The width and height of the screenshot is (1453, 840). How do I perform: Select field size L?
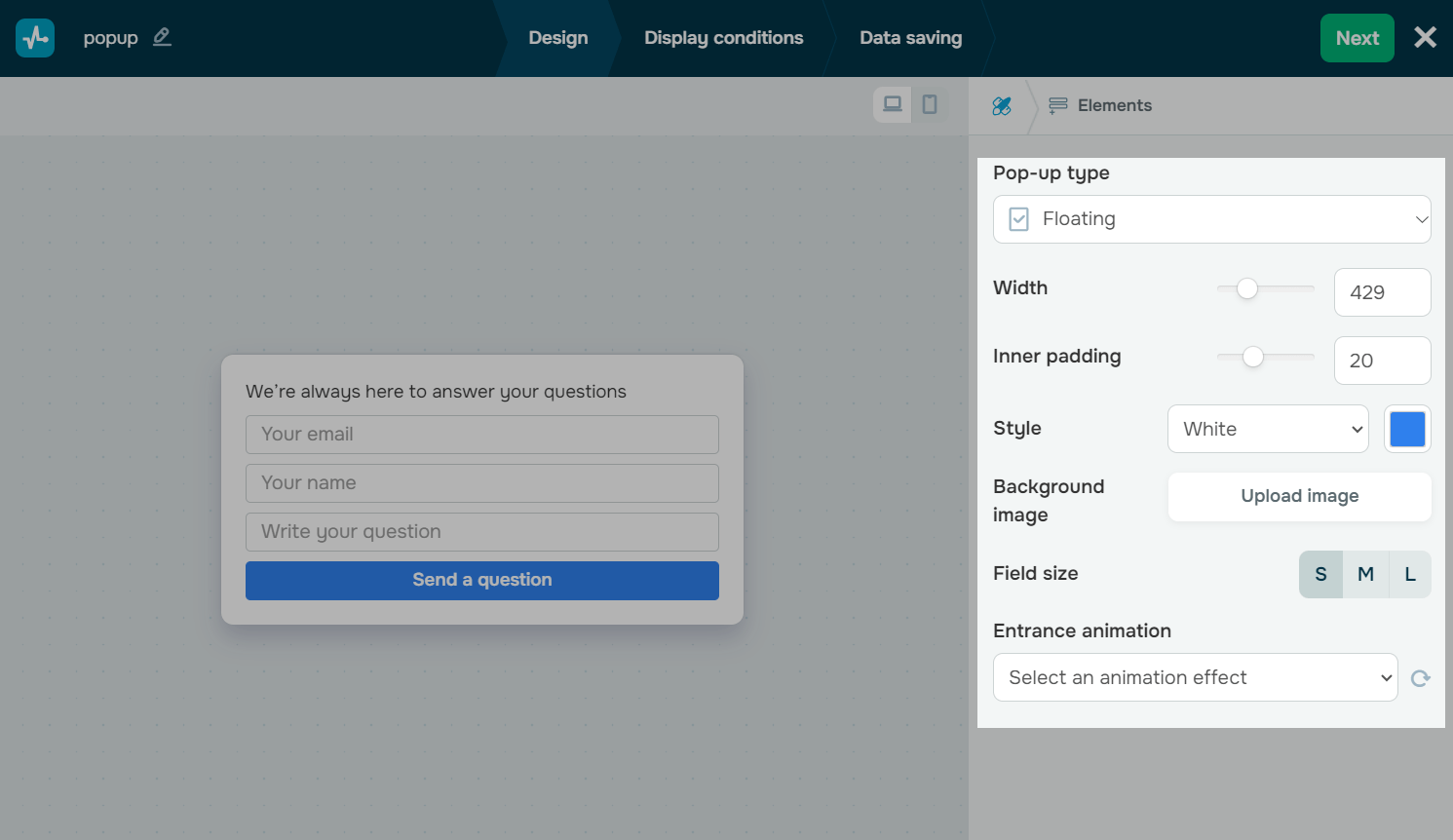coord(1409,574)
